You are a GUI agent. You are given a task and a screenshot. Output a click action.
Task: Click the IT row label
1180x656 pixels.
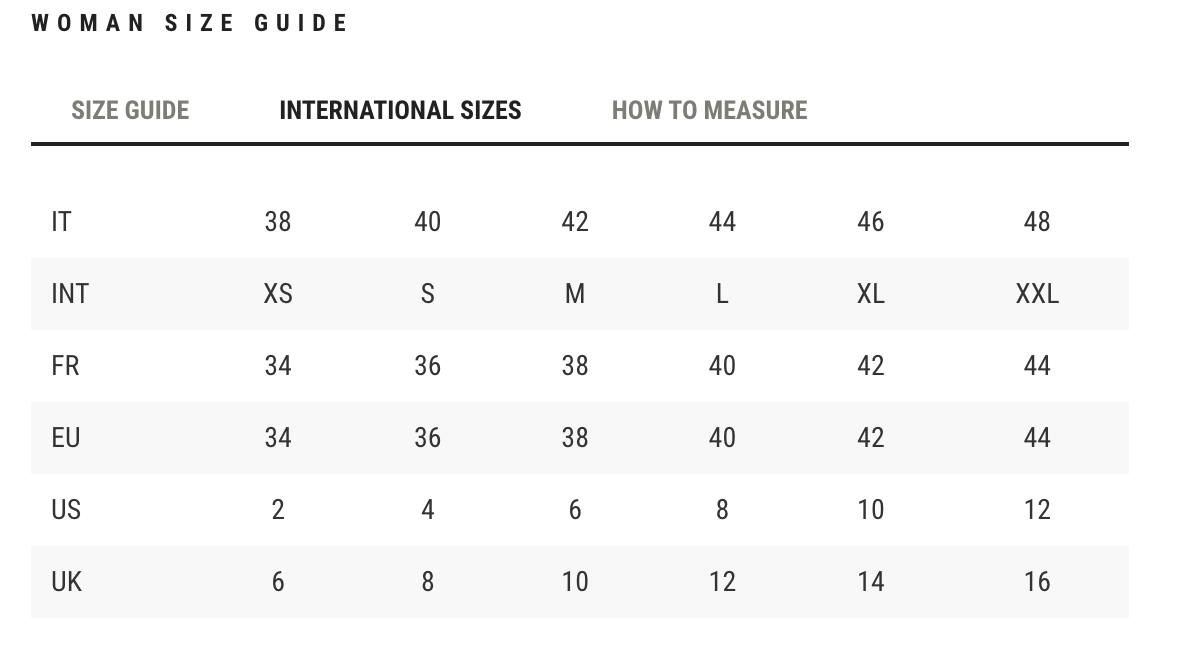61,222
